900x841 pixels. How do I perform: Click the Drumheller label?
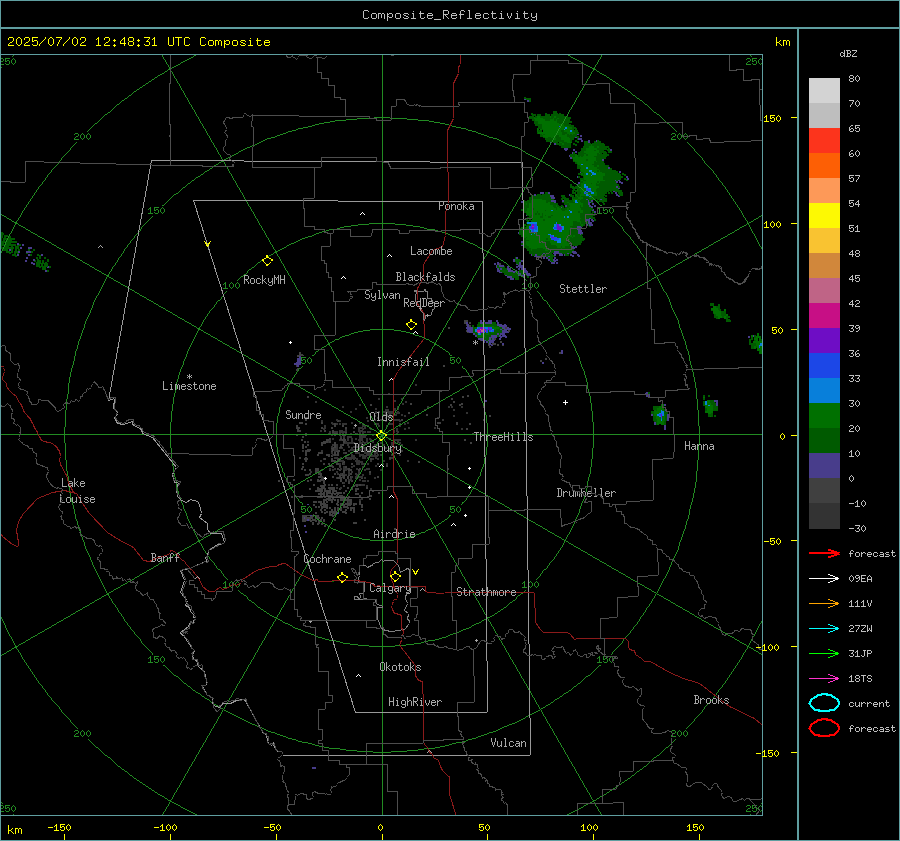(x=586, y=493)
